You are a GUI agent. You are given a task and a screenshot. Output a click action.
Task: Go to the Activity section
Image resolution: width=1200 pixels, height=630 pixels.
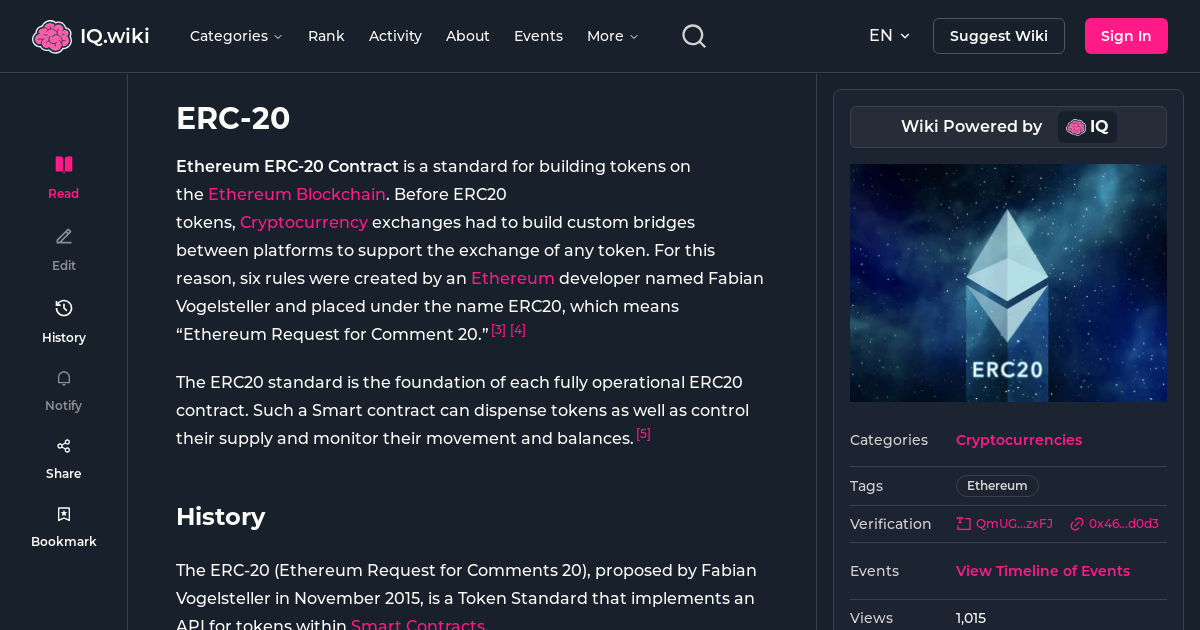[x=395, y=36]
